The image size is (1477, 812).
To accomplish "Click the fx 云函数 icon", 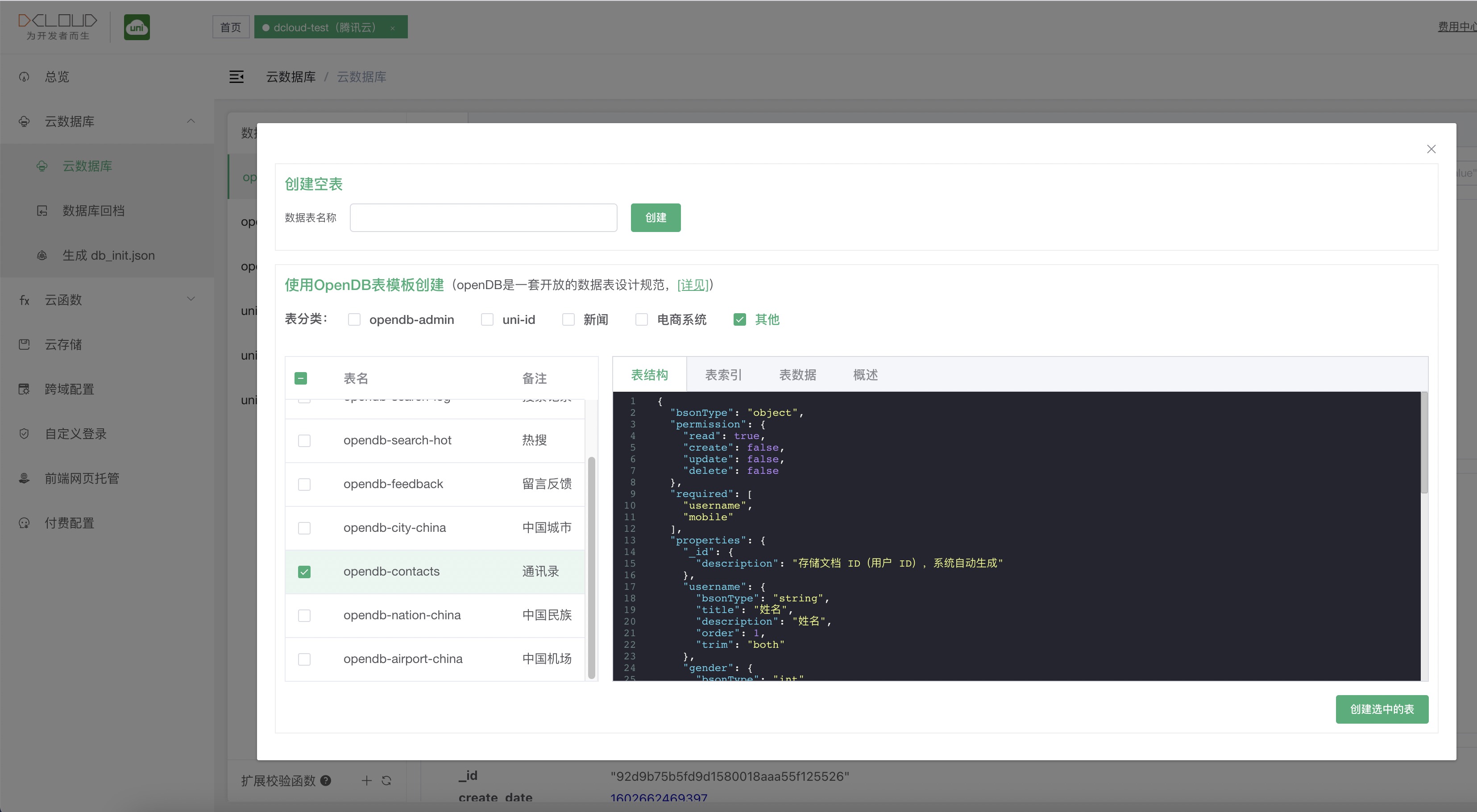I will coord(24,300).
